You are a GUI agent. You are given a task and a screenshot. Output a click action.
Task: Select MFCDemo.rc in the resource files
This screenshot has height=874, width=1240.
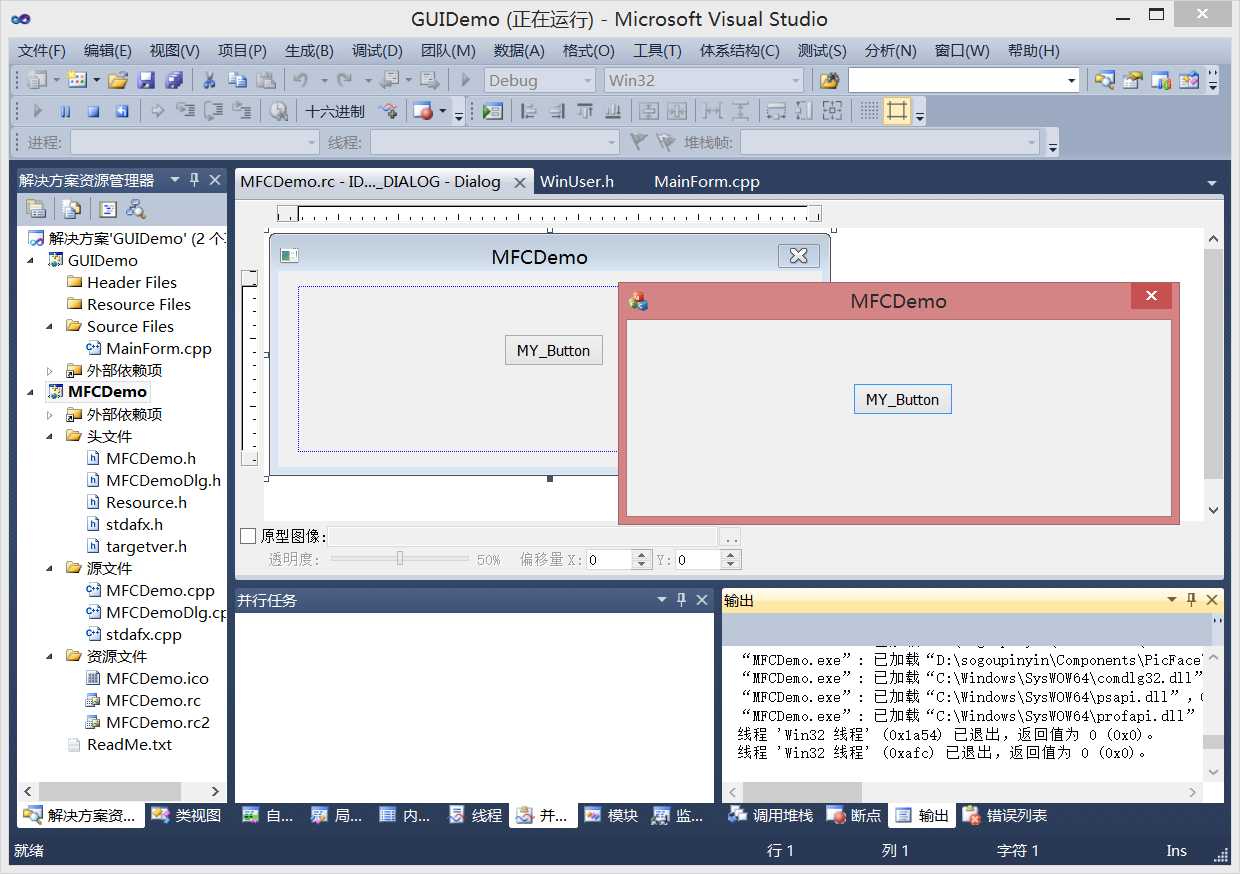point(153,701)
